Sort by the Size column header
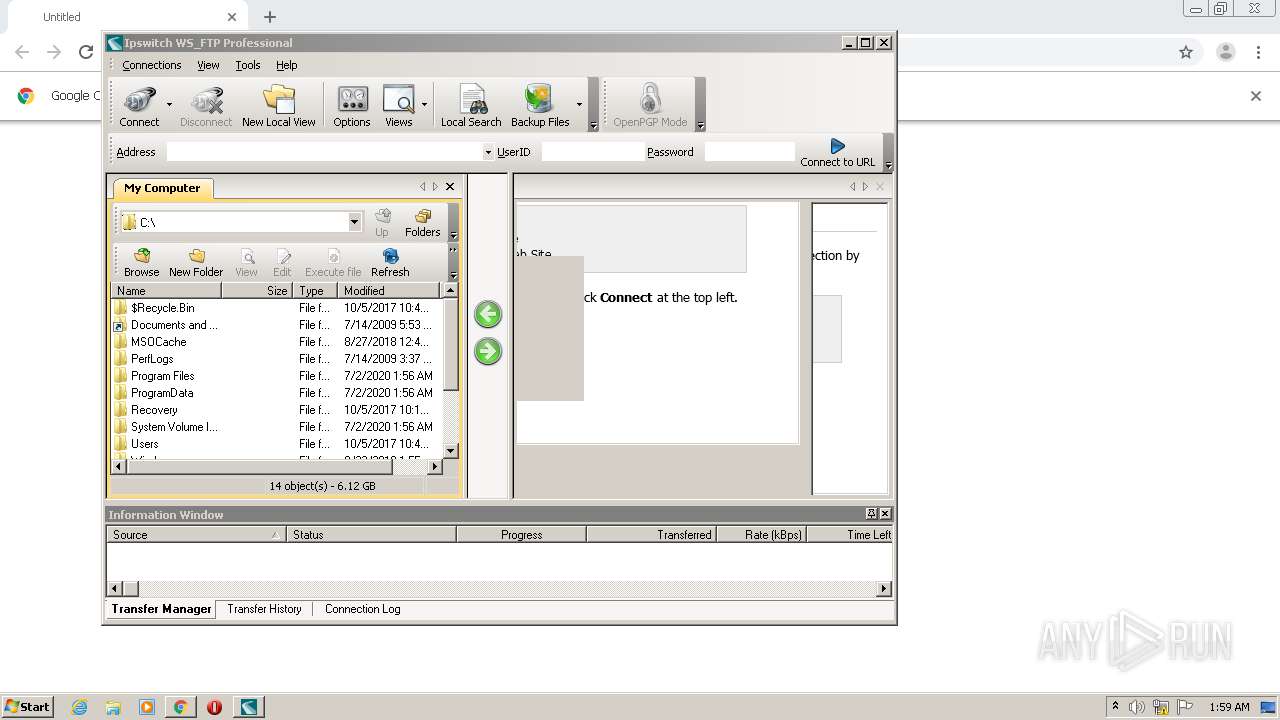 tap(257, 291)
